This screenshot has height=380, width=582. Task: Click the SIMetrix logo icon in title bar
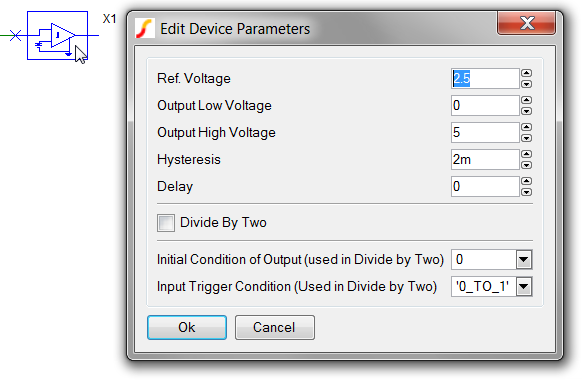click(145, 28)
